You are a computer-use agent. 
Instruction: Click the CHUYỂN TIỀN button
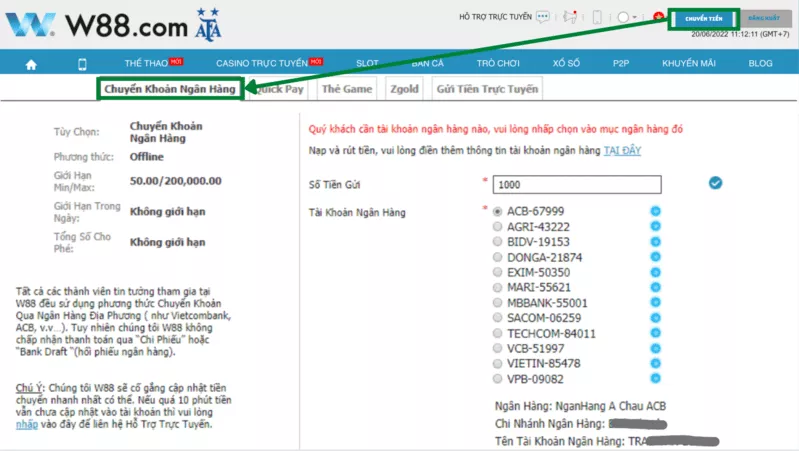(x=704, y=19)
